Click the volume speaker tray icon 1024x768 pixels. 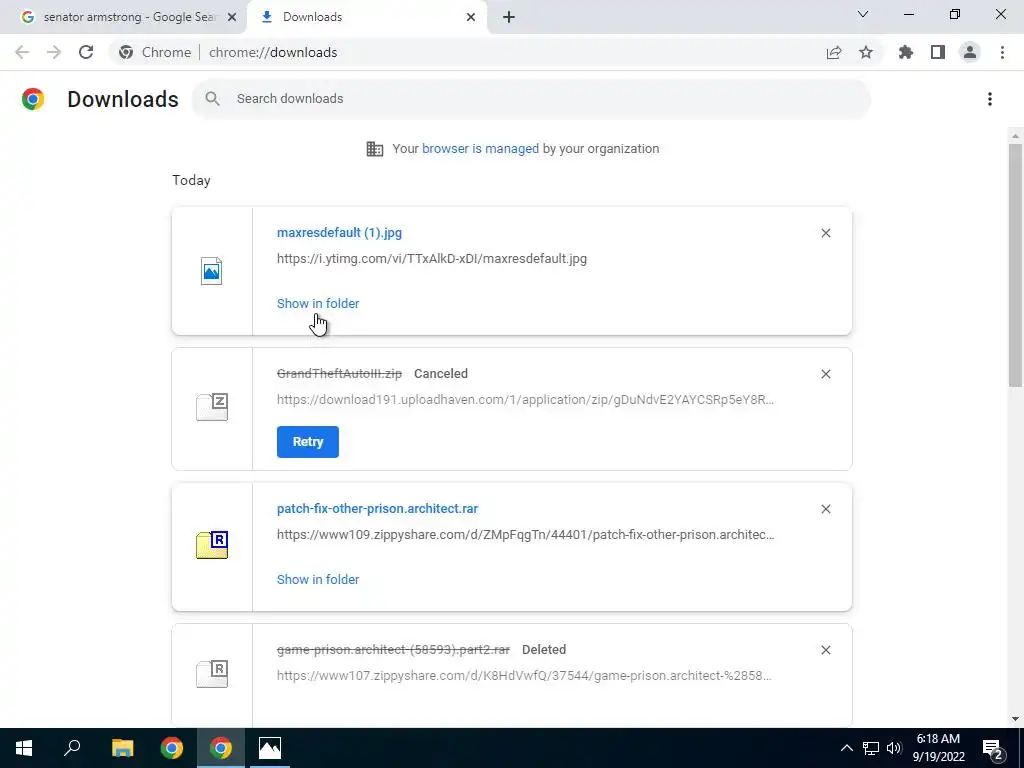pyautogui.click(x=894, y=748)
